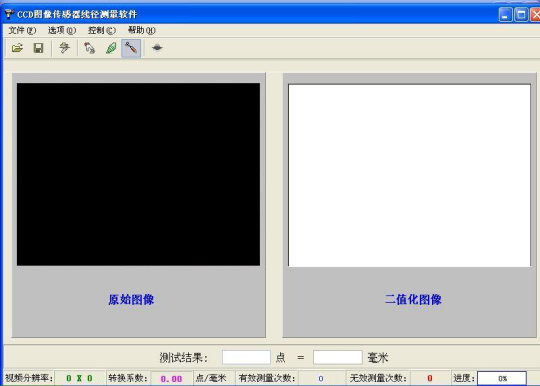Open the 帮助(H) menu
Image resolution: width=540 pixels, height=386 pixels.
click(x=142, y=30)
